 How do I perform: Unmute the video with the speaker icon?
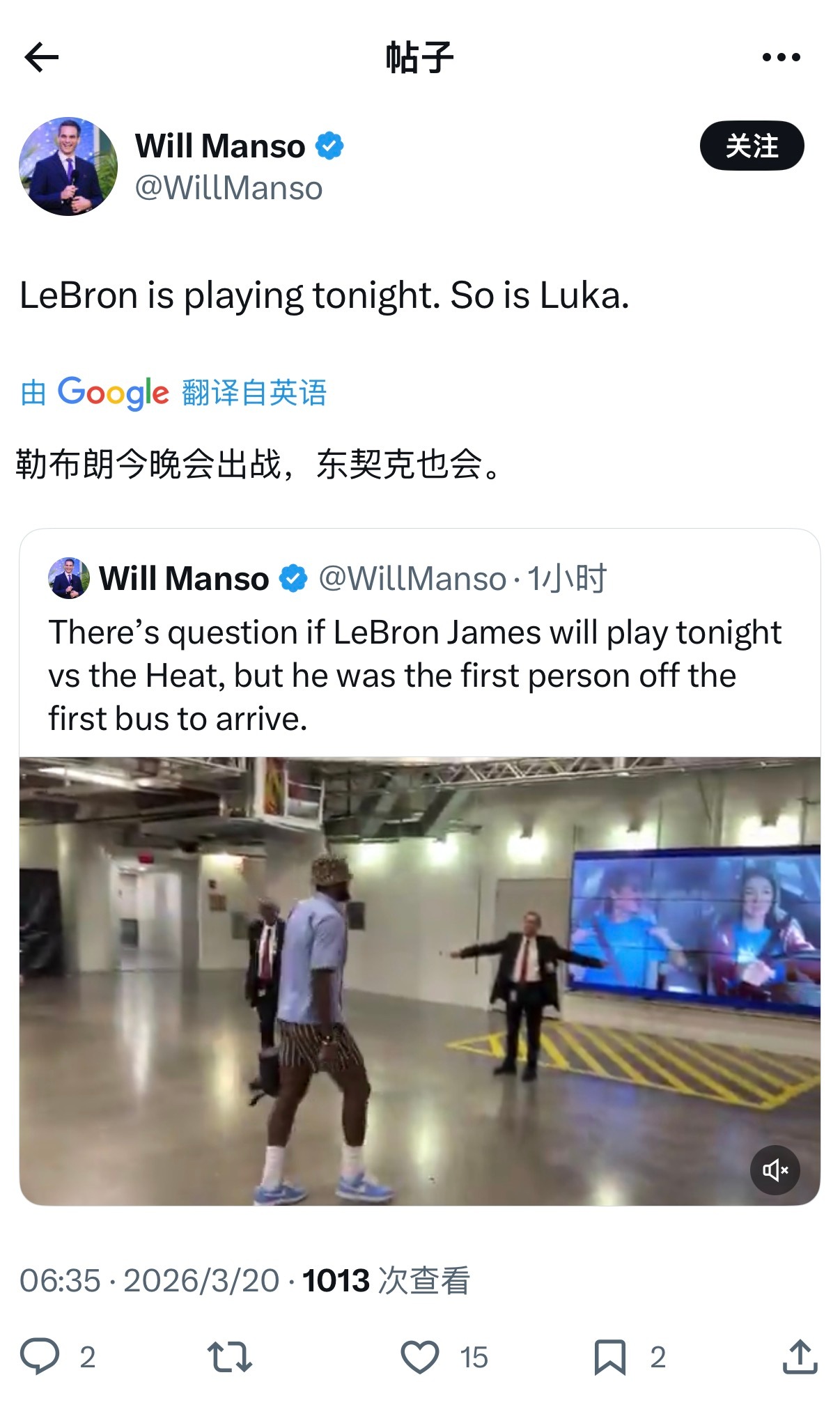coord(775,1170)
